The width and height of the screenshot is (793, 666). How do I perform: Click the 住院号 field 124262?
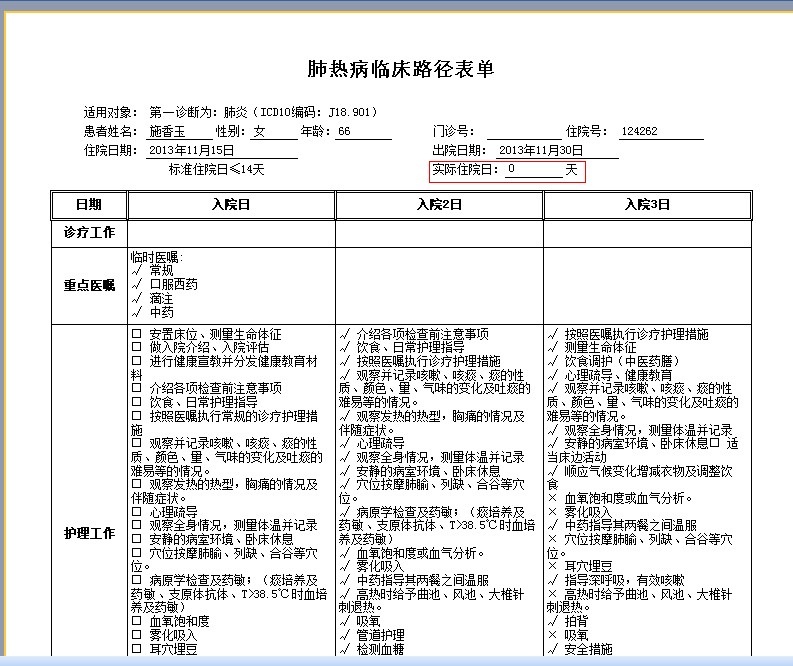(662, 132)
